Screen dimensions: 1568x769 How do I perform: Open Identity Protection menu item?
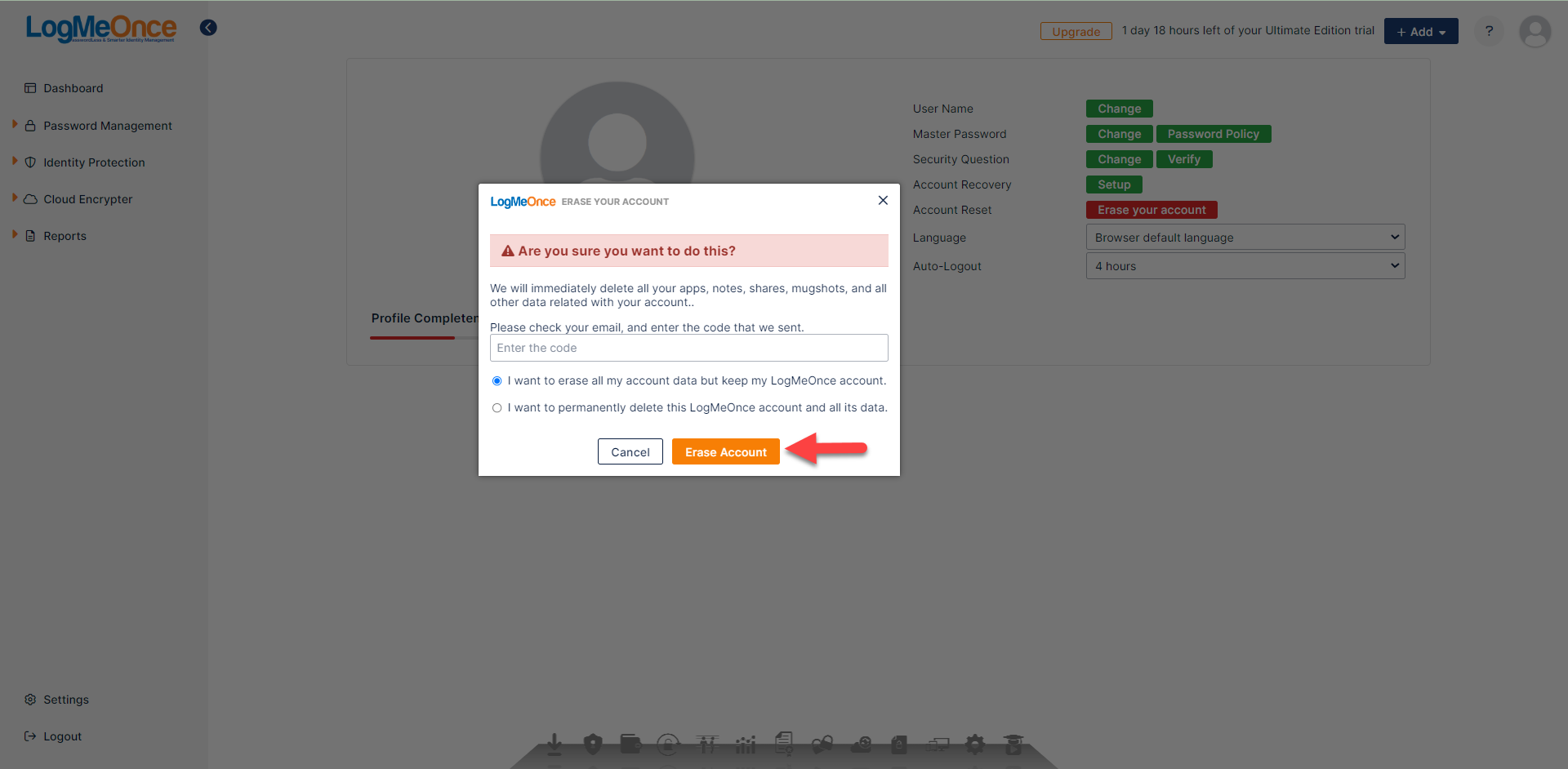point(94,162)
